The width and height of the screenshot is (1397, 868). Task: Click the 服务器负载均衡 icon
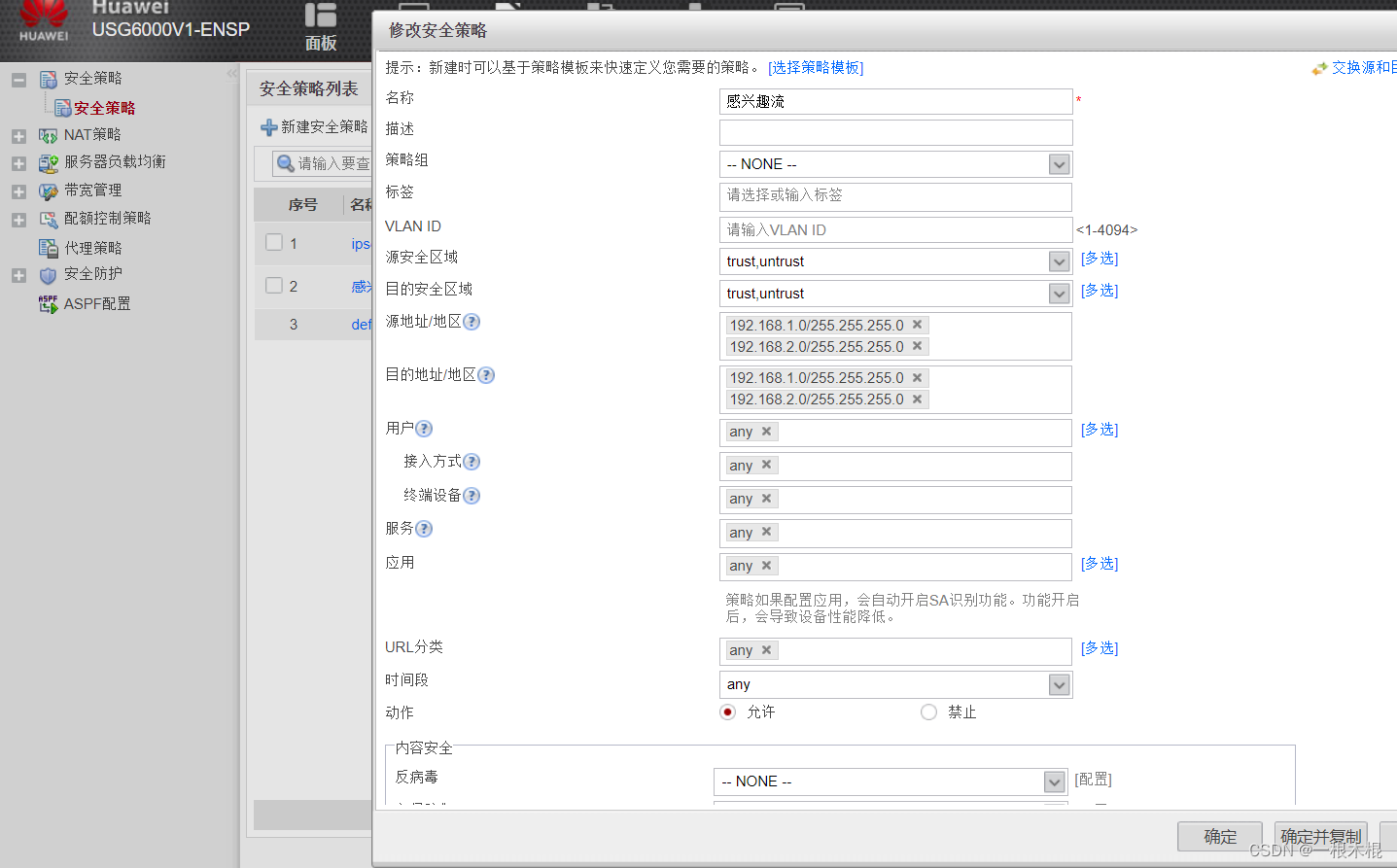(49, 162)
